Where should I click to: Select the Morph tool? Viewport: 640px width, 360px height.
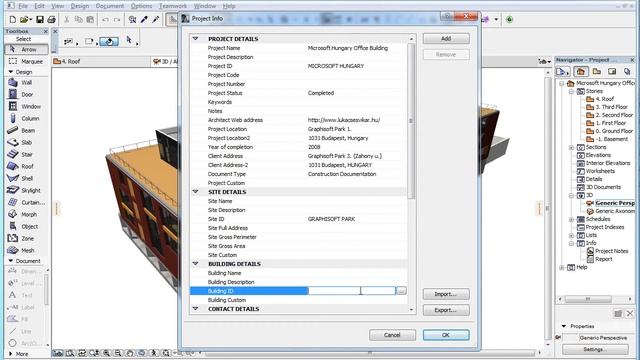tap(26, 214)
